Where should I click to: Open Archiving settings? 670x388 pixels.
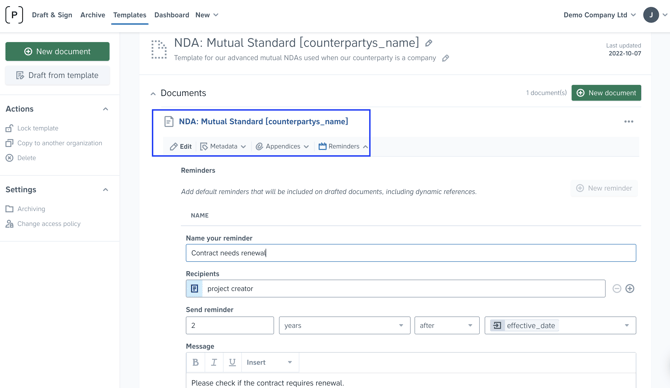point(25,209)
